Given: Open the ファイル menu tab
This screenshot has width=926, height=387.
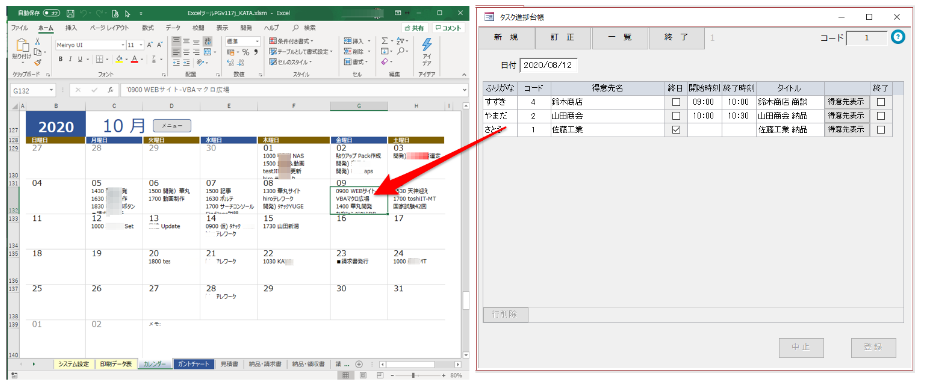Looking at the screenshot, I should tap(19, 28).
